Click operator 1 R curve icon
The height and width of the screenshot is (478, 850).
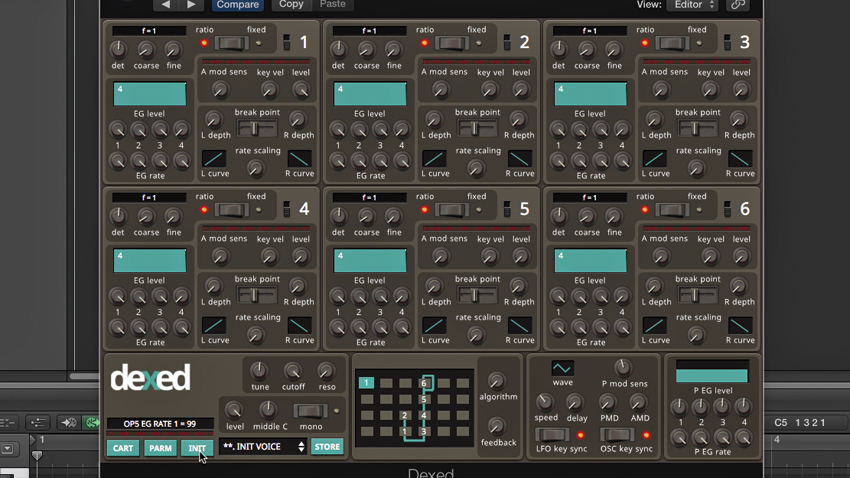(x=299, y=159)
